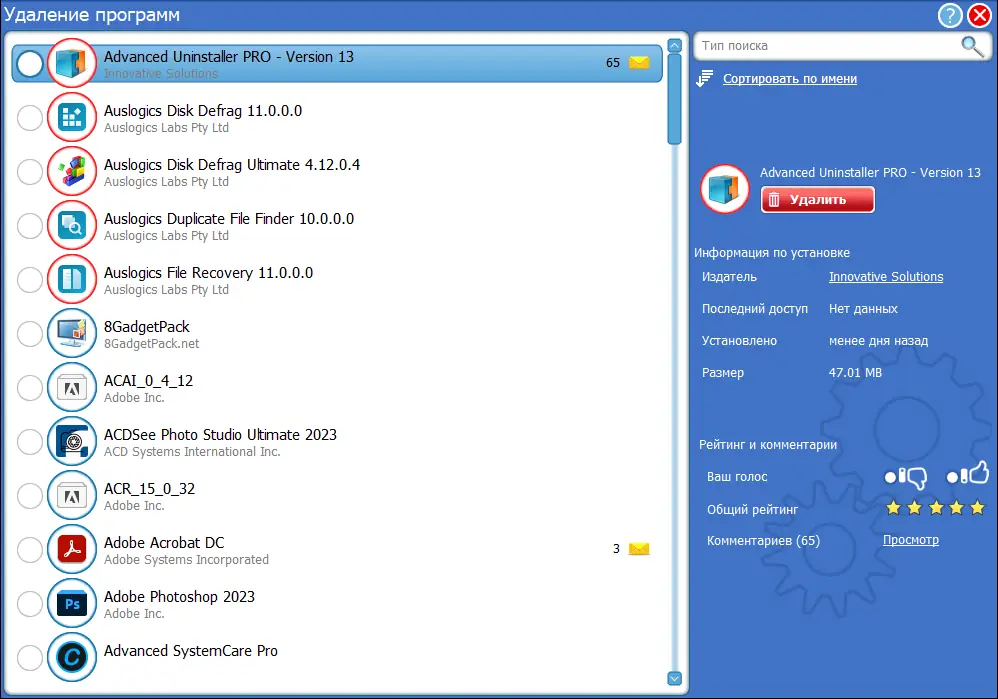Open the Просмотр comments link
Viewport: 998px width, 699px height.
(910, 540)
